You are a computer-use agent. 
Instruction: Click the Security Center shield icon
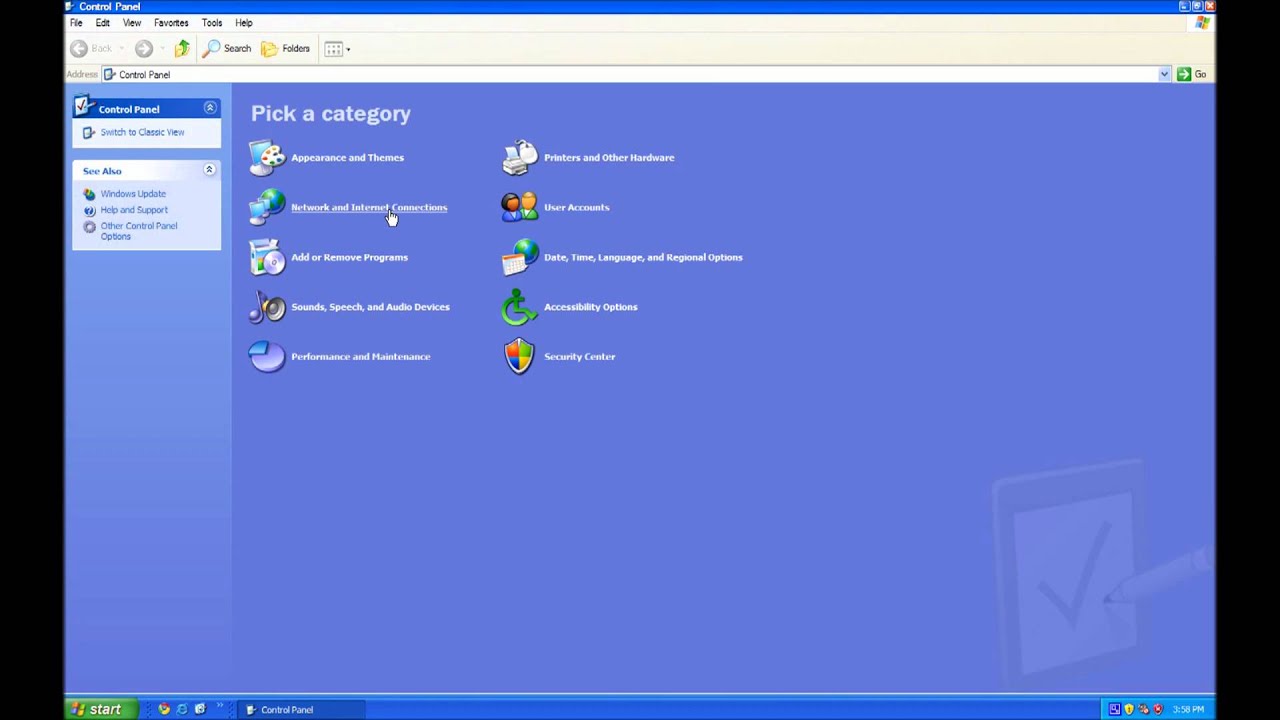[x=519, y=356]
